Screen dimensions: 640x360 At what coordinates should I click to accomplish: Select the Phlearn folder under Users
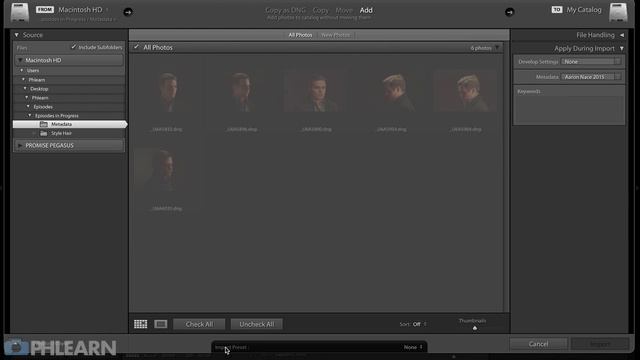[x=37, y=80]
